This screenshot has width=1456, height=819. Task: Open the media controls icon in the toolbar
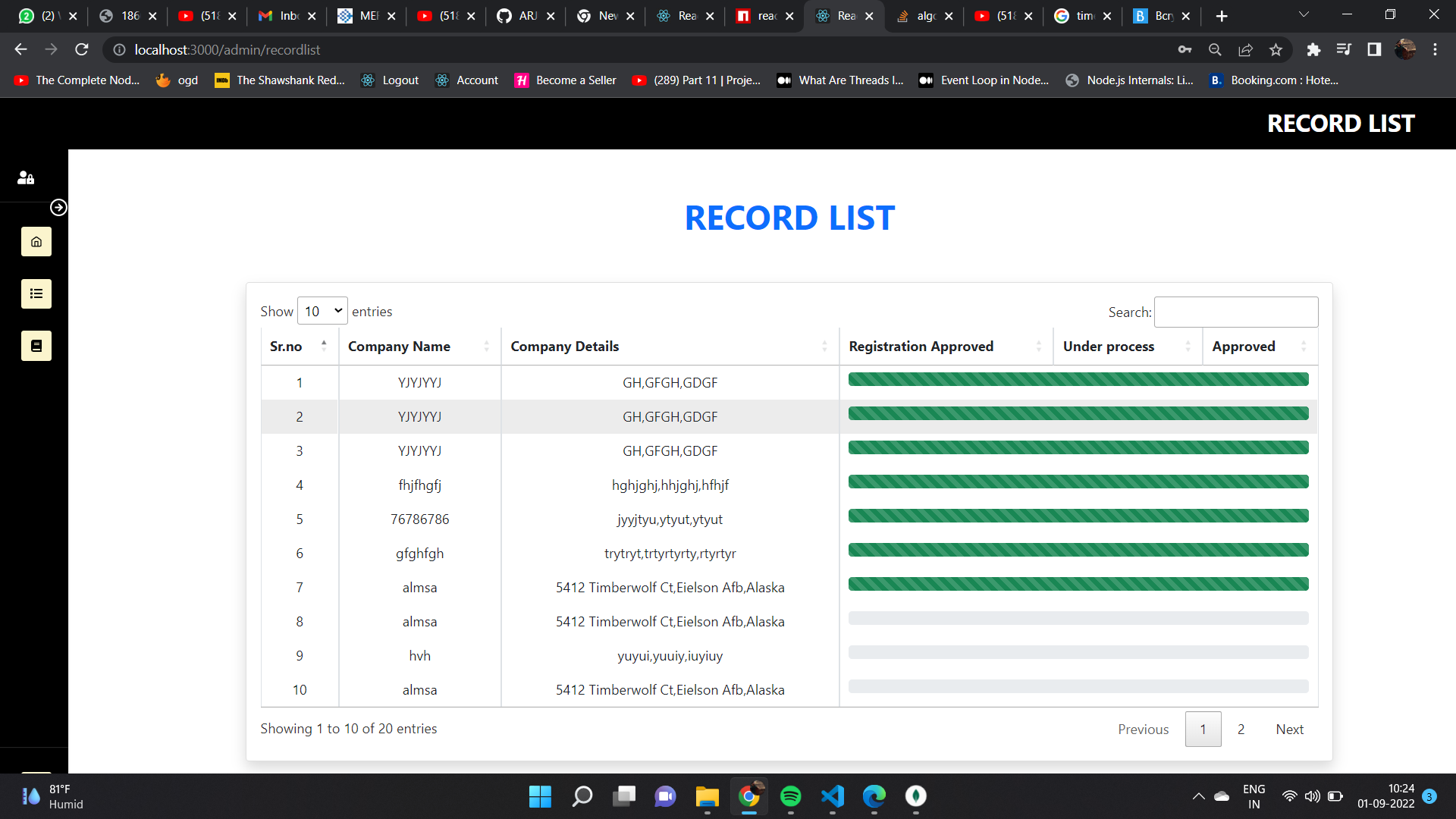coord(1344,49)
